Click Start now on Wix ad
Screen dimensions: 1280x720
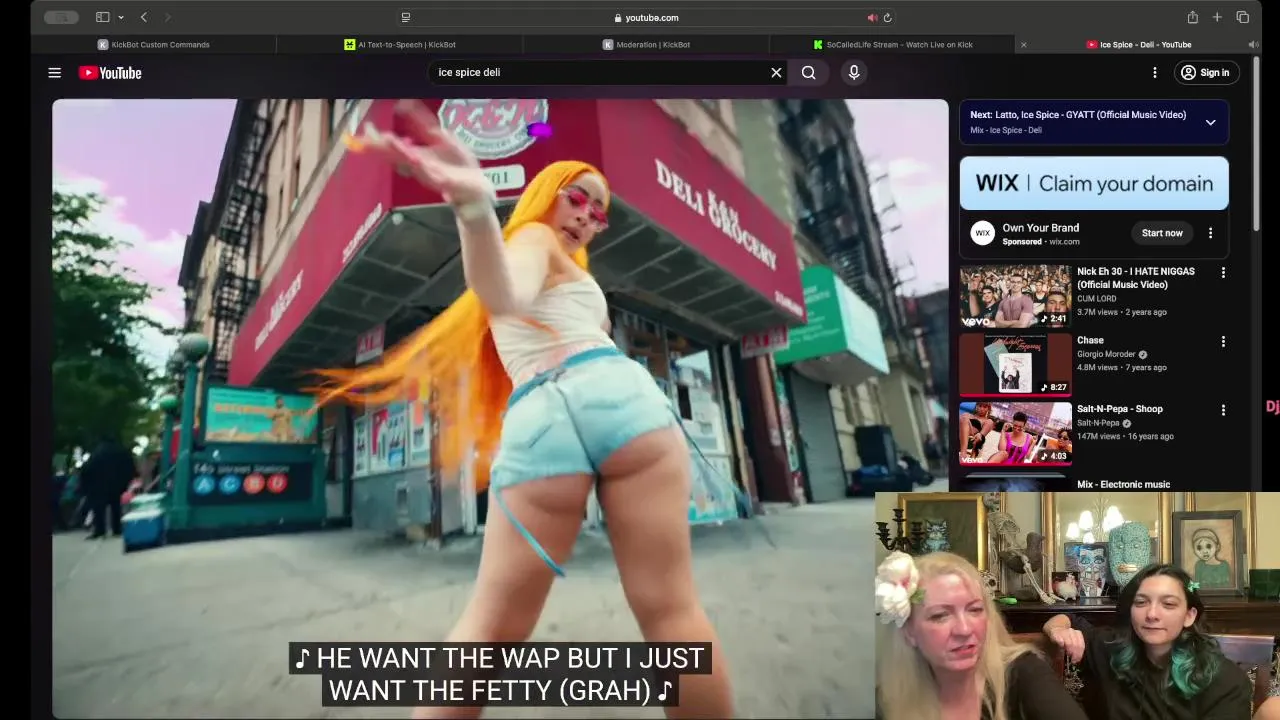coord(1162,233)
